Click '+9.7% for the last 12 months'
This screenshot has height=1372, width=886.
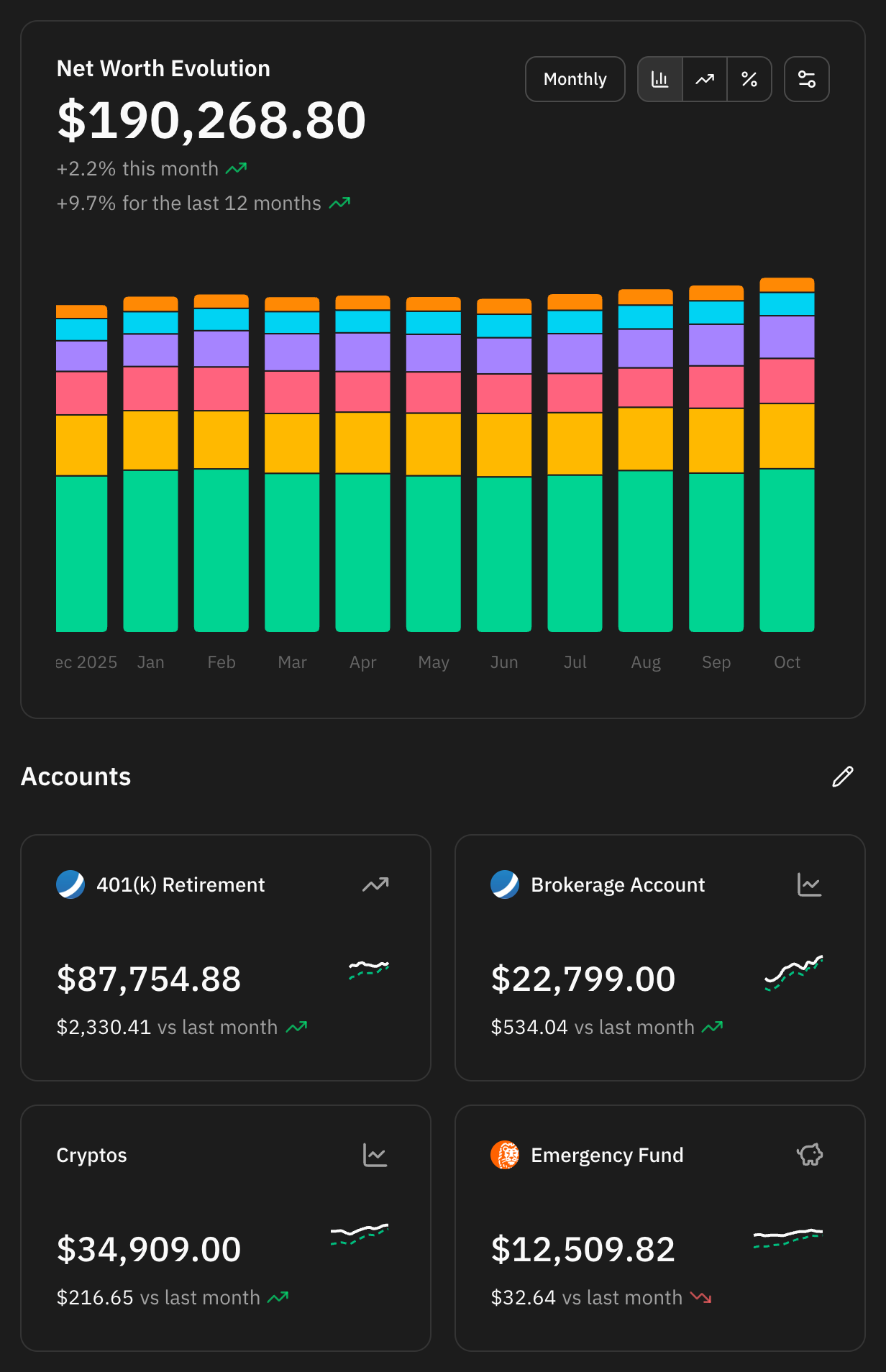[x=188, y=203]
